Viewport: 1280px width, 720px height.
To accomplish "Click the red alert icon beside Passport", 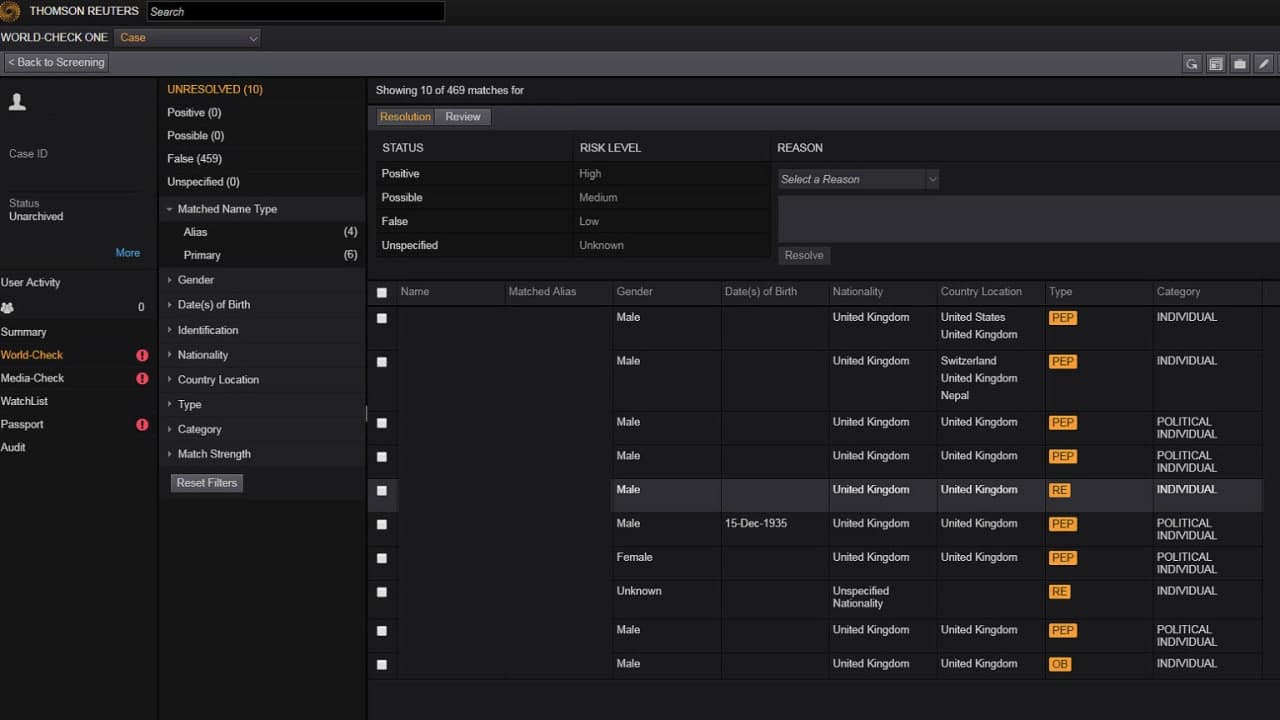I will 142,424.
